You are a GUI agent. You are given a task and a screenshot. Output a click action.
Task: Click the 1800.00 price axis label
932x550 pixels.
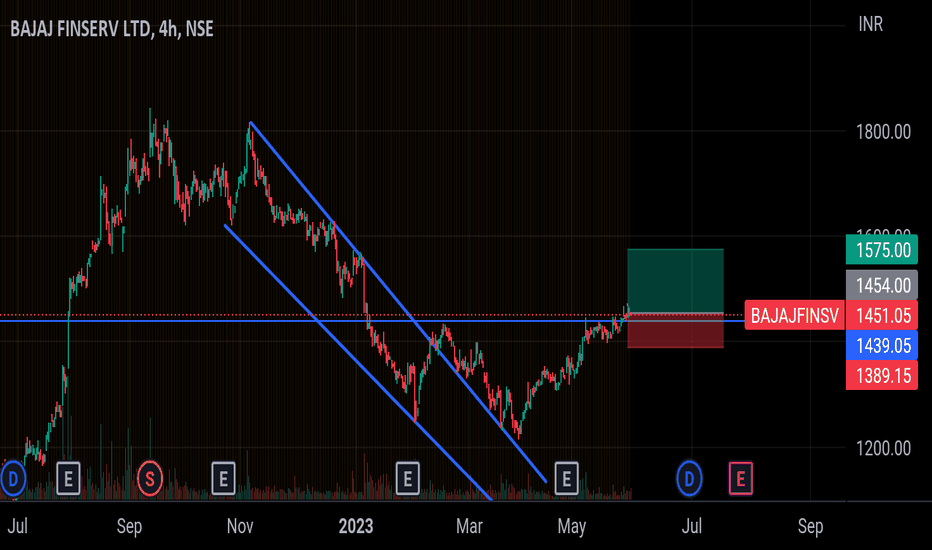883,132
